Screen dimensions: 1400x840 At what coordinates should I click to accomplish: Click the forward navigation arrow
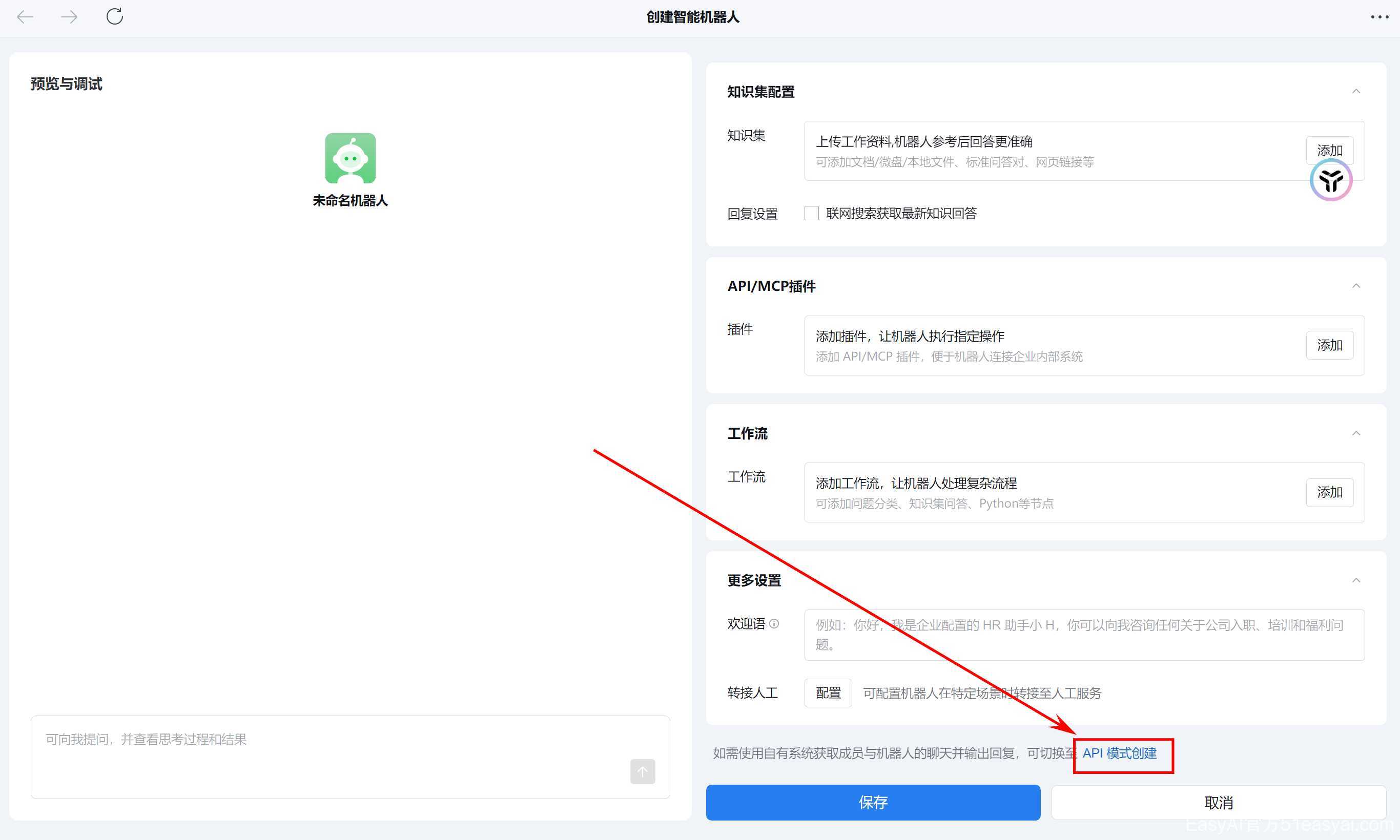(x=69, y=17)
